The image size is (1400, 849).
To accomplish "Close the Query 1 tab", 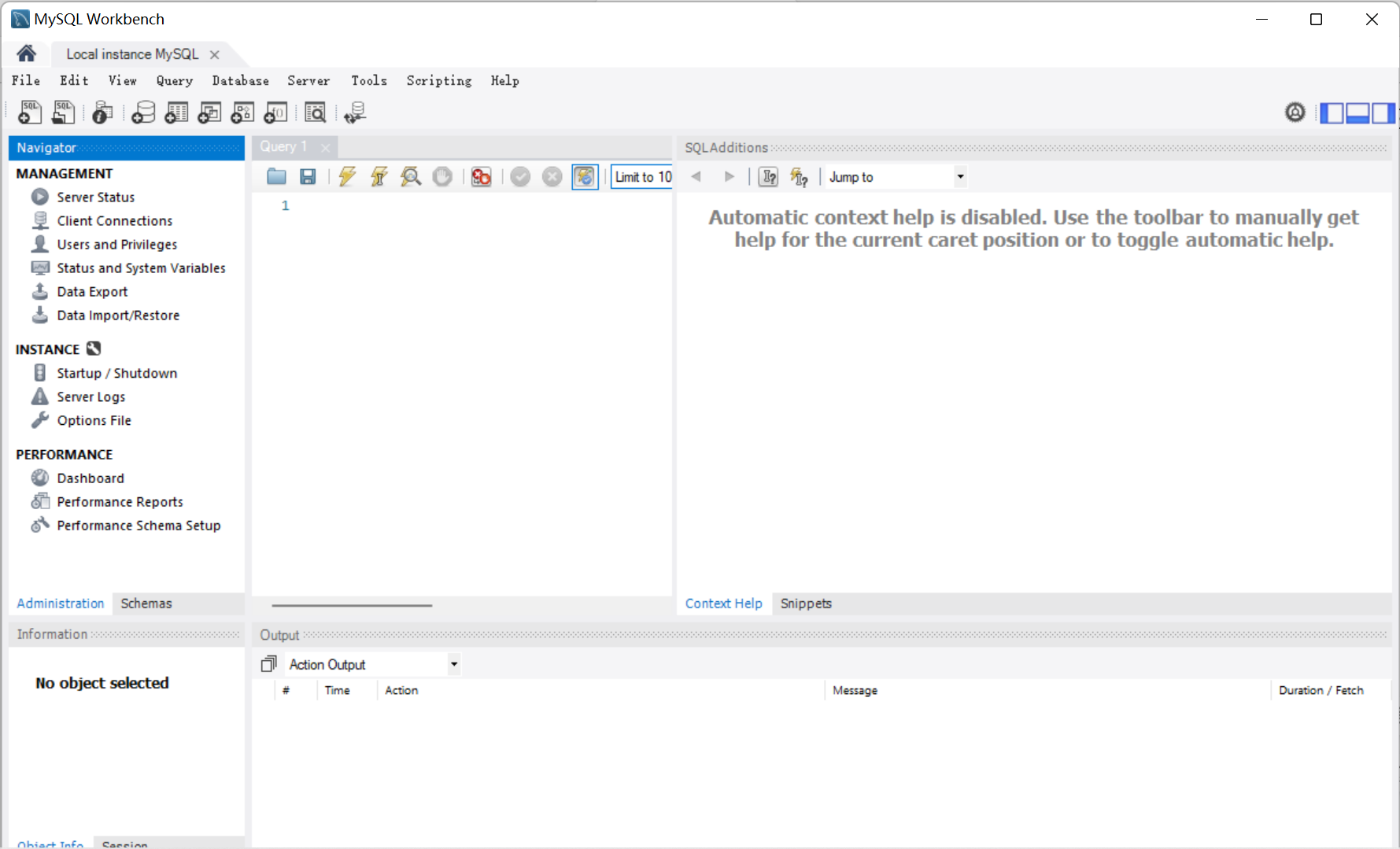I will (325, 147).
